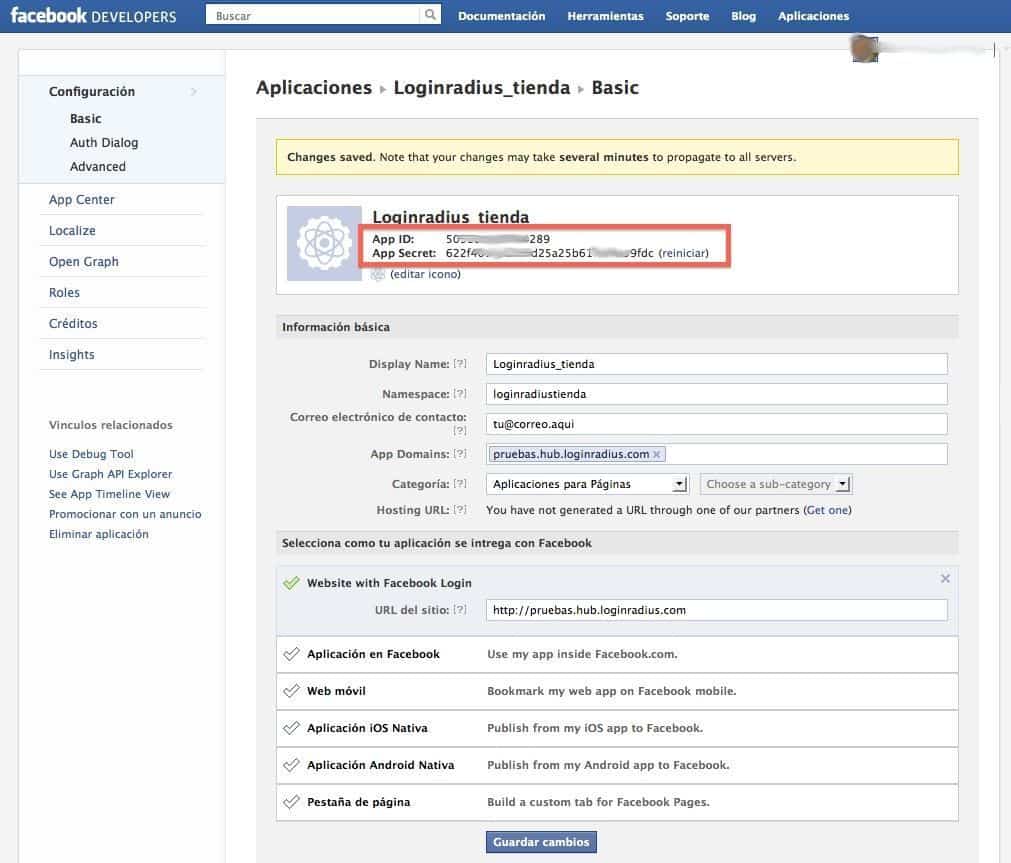Click the Display Name input field
1011x863 pixels.
point(717,364)
